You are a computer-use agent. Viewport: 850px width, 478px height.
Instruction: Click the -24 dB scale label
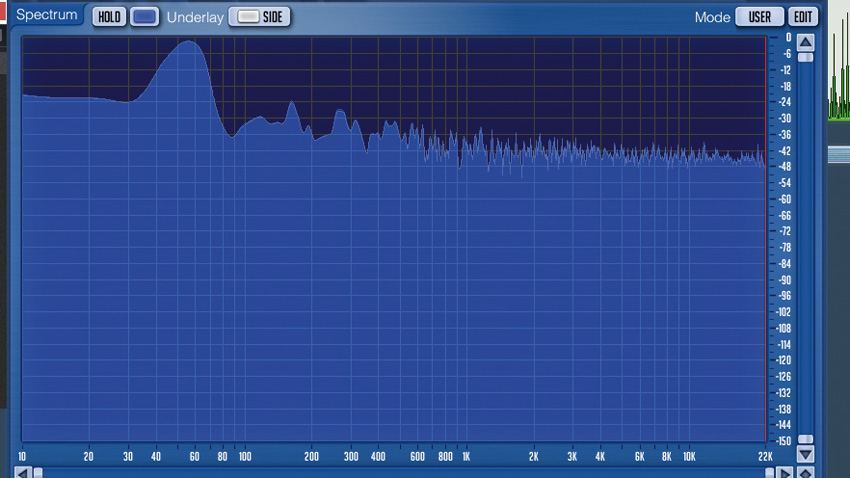784,102
